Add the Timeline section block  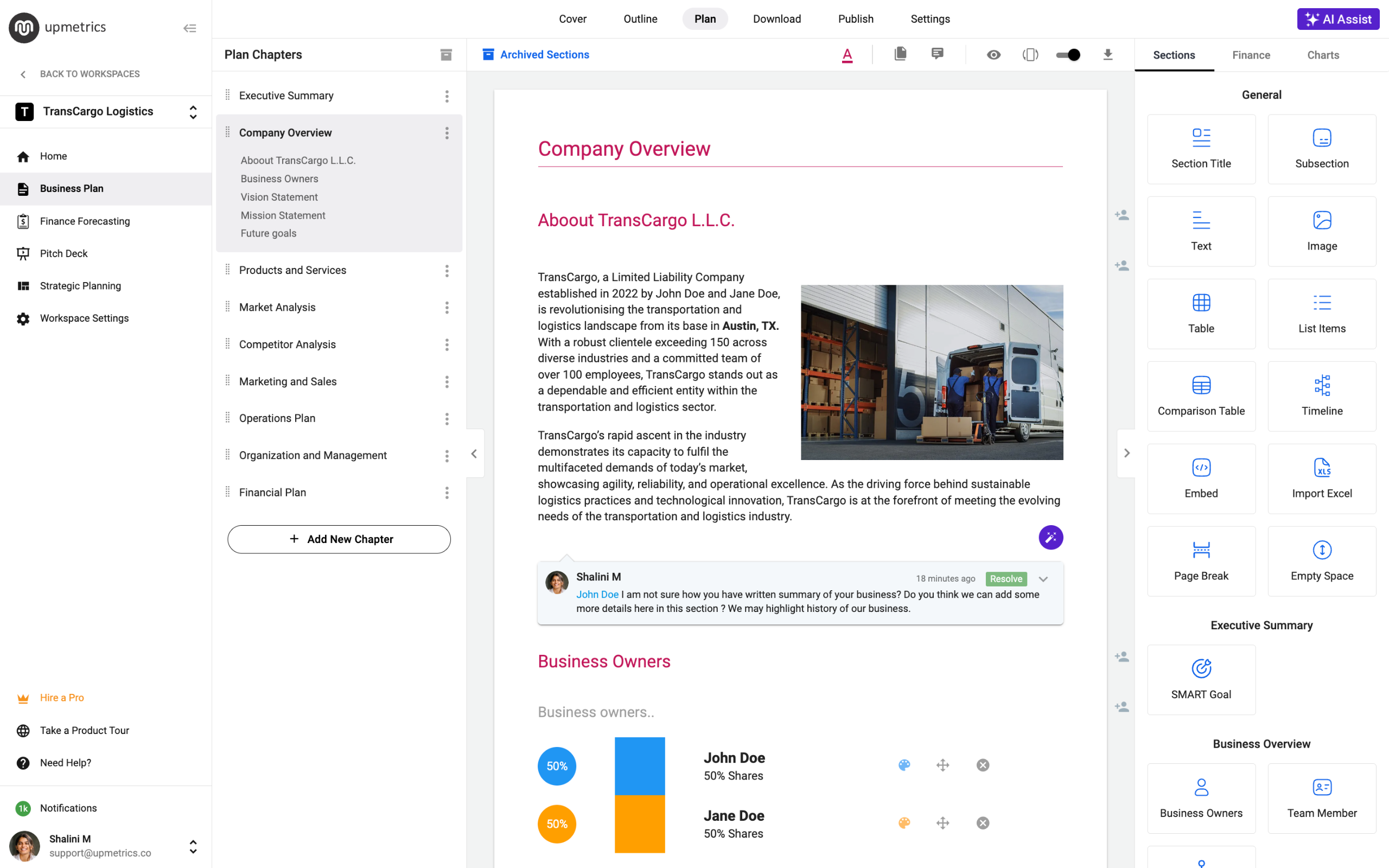(1321, 396)
